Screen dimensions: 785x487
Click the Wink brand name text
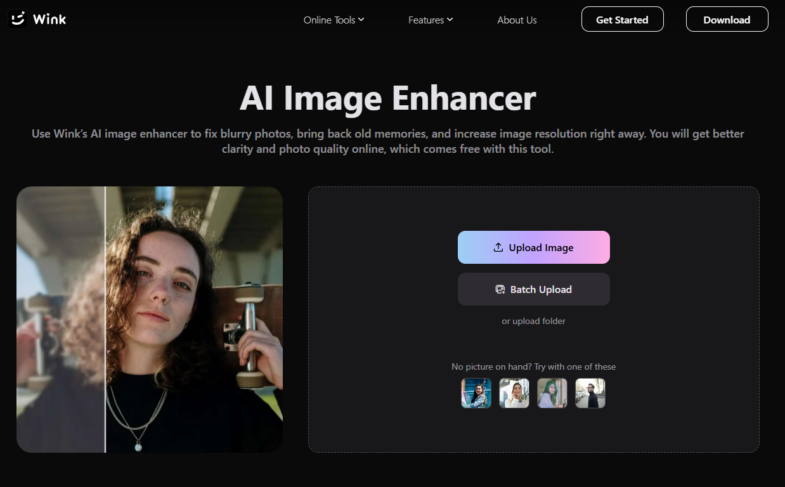click(x=49, y=20)
